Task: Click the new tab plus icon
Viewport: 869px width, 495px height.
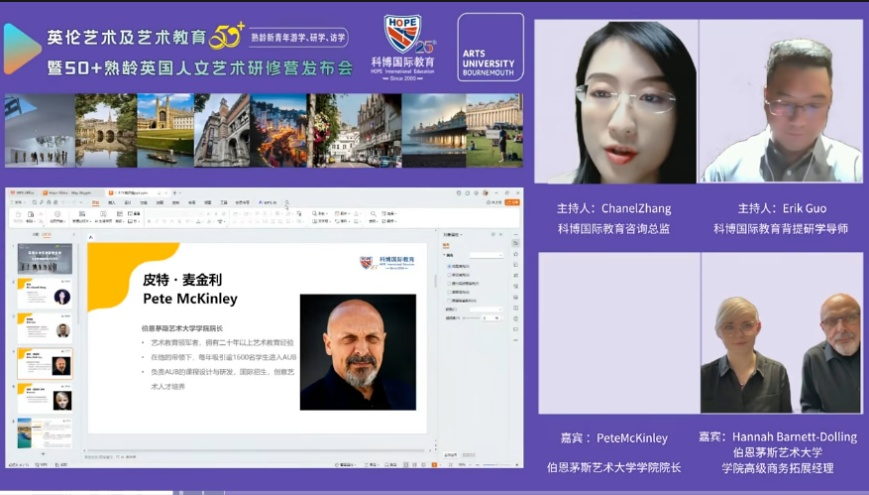Action: (172, 192)
